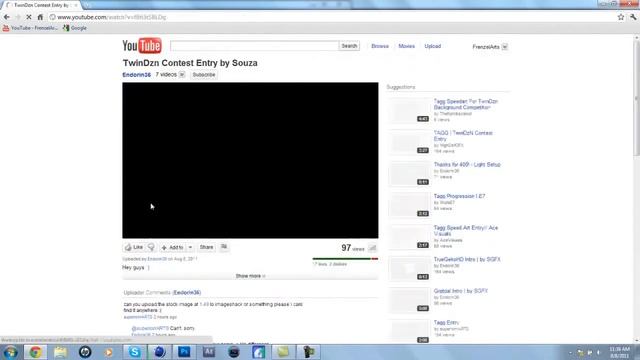
Task: Open the Movies menu link
Action: tap(407, 46)
